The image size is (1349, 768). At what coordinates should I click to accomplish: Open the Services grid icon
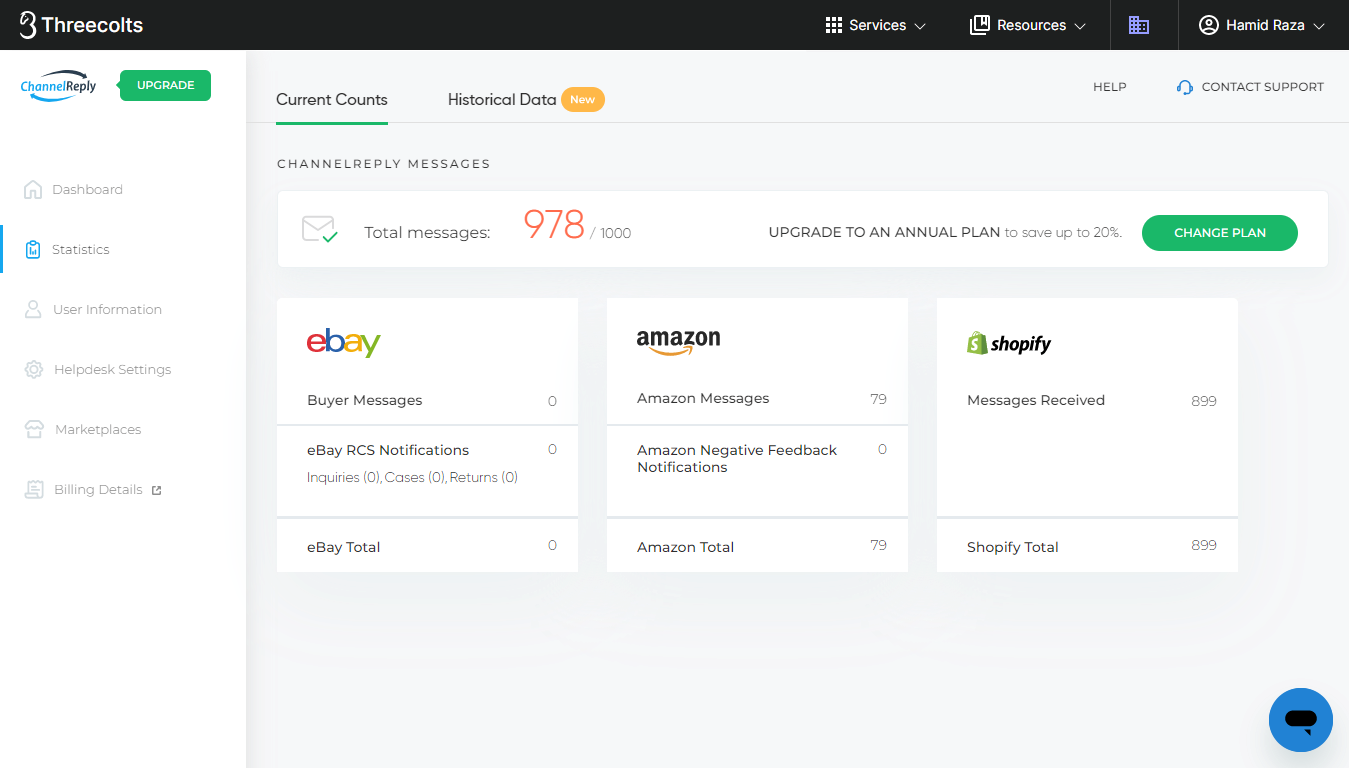(x=834, y=25)
